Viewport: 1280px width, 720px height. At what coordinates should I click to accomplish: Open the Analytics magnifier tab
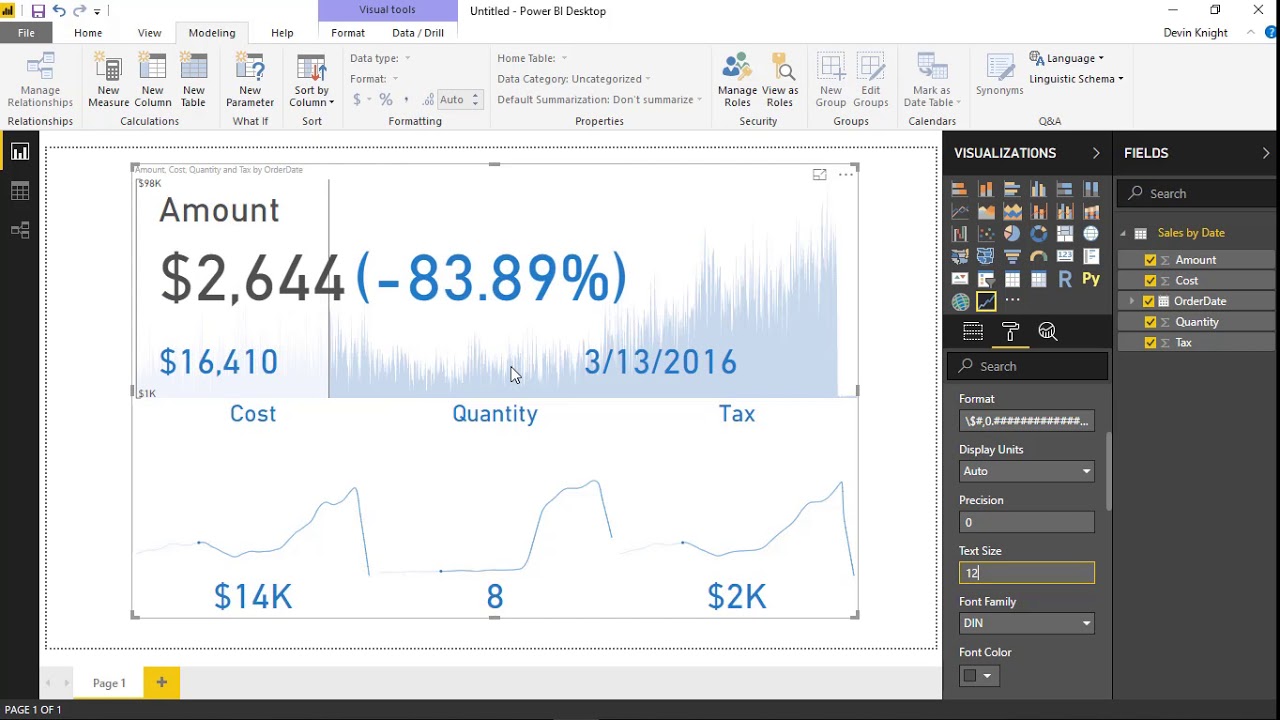[1047, 332]
